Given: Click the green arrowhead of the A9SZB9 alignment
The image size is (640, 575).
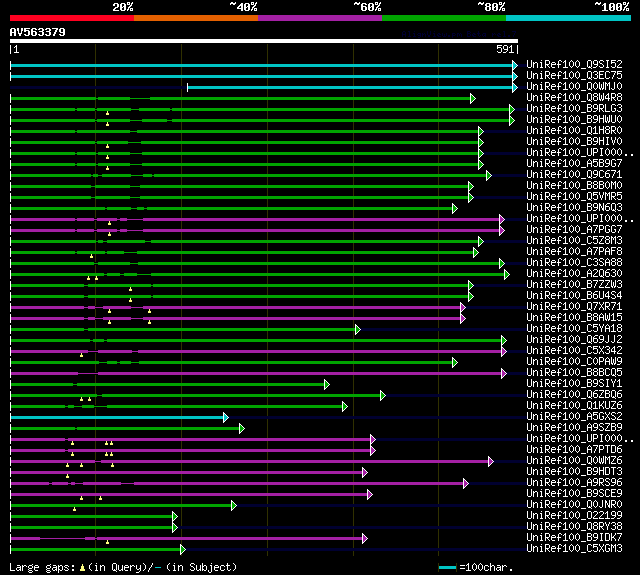Looking at the screenshot, I should coord(242,428).
